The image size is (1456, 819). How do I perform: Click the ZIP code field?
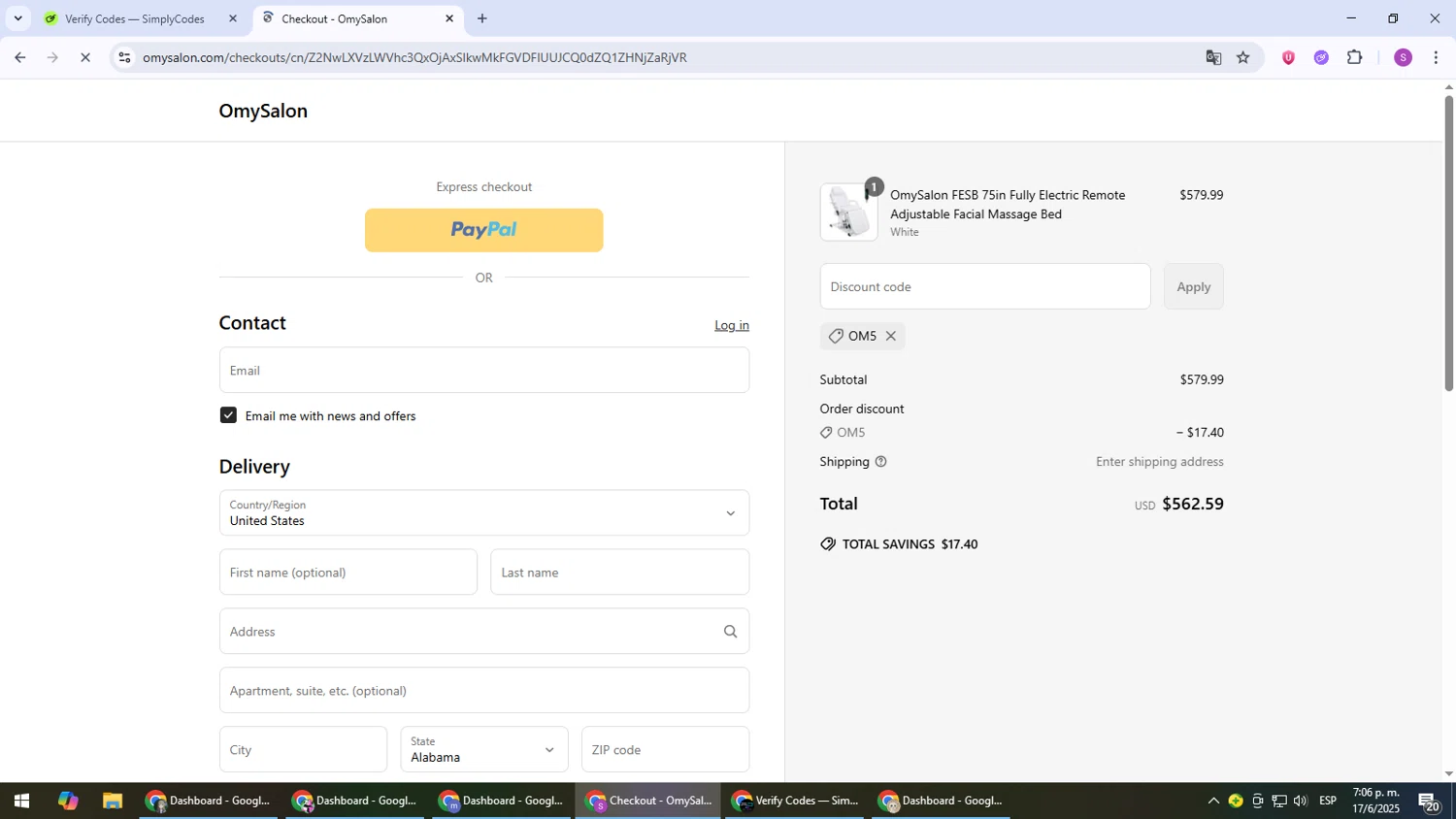point(665,749)
